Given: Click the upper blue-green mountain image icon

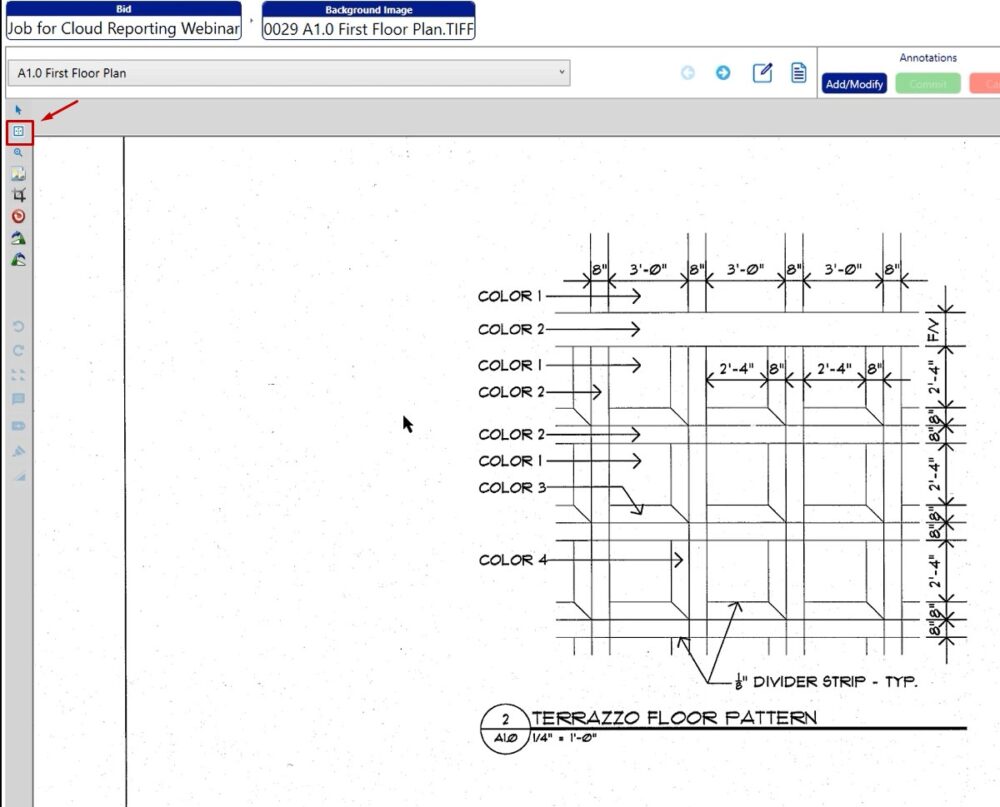Looking at the screenshot, I should coord(18,238).
